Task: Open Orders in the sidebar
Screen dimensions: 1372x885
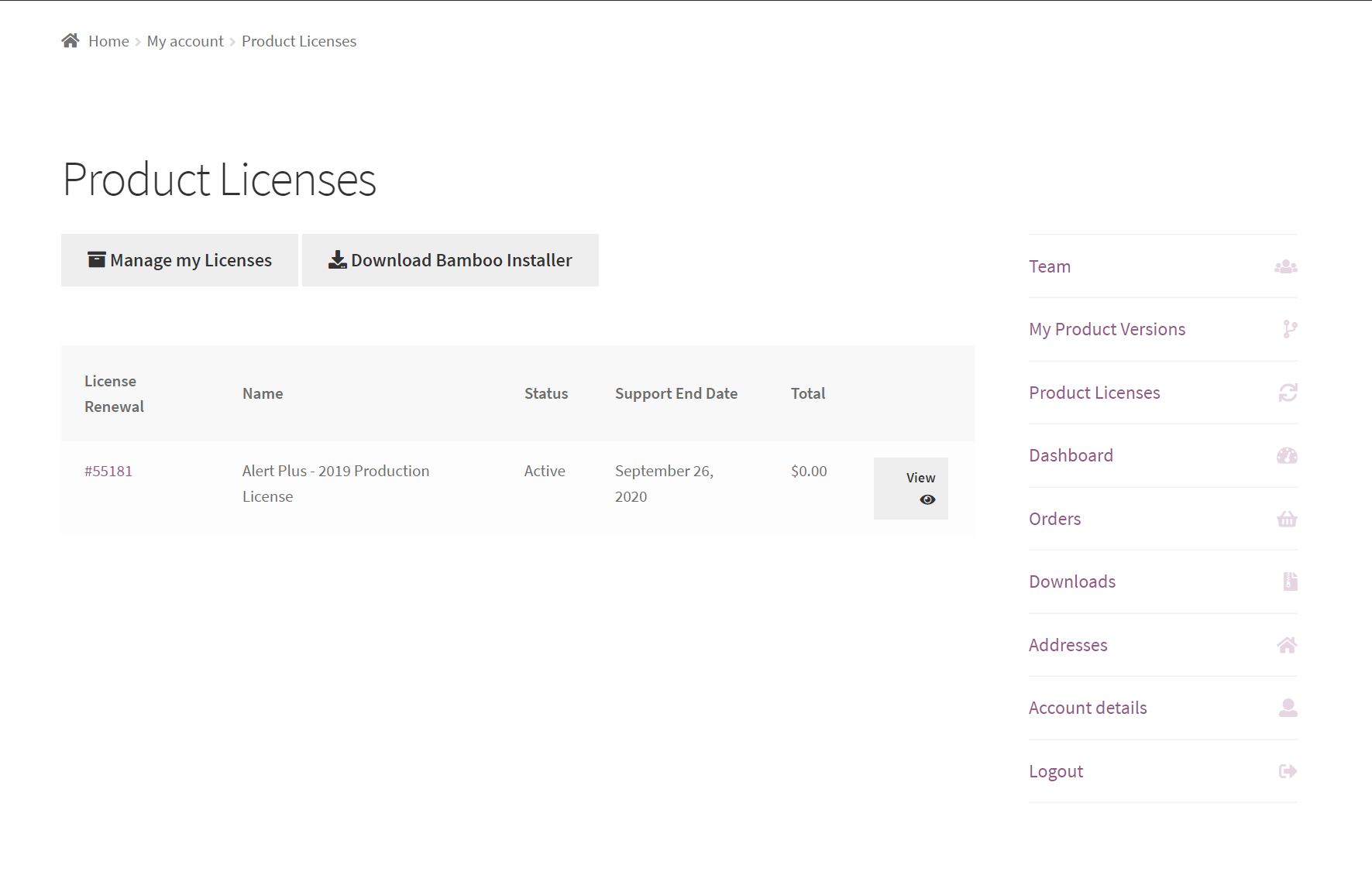Action: [1055, 519]
